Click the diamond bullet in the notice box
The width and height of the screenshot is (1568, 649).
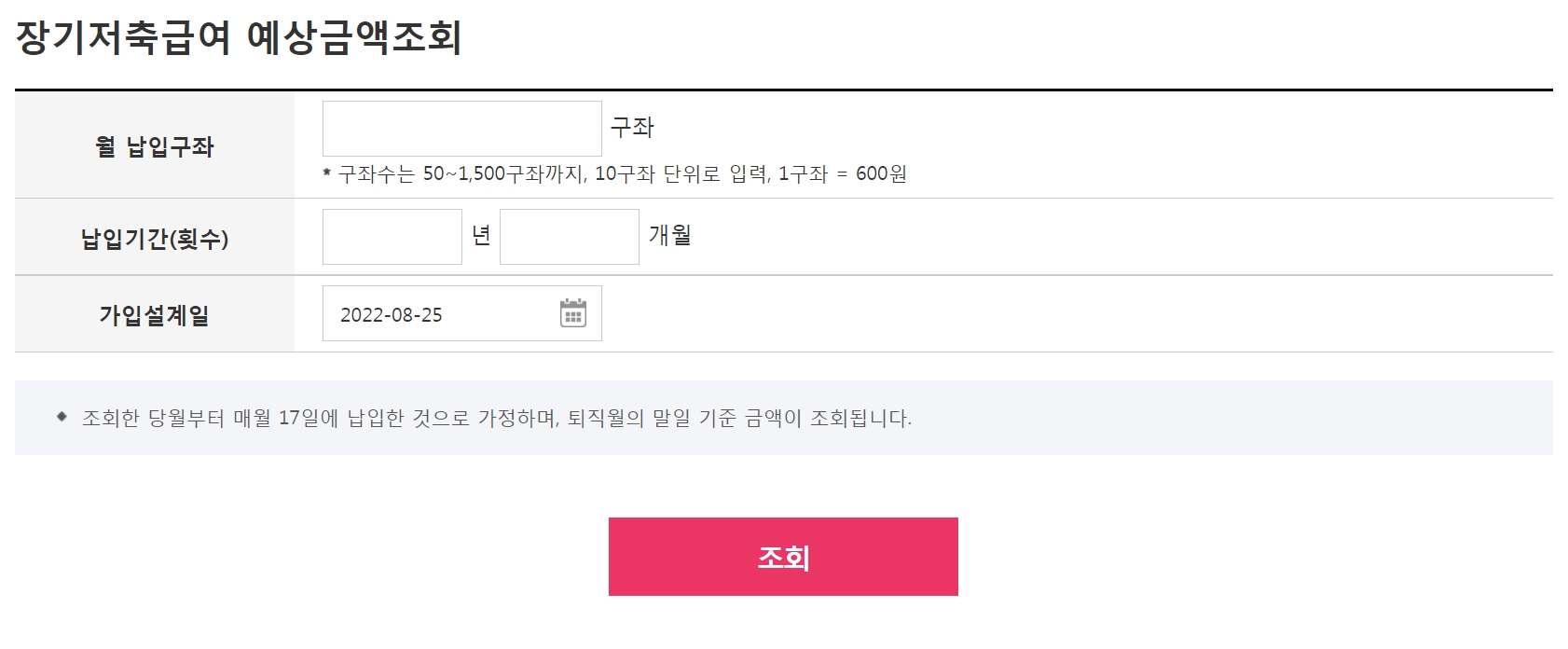(x=62, y=417)
